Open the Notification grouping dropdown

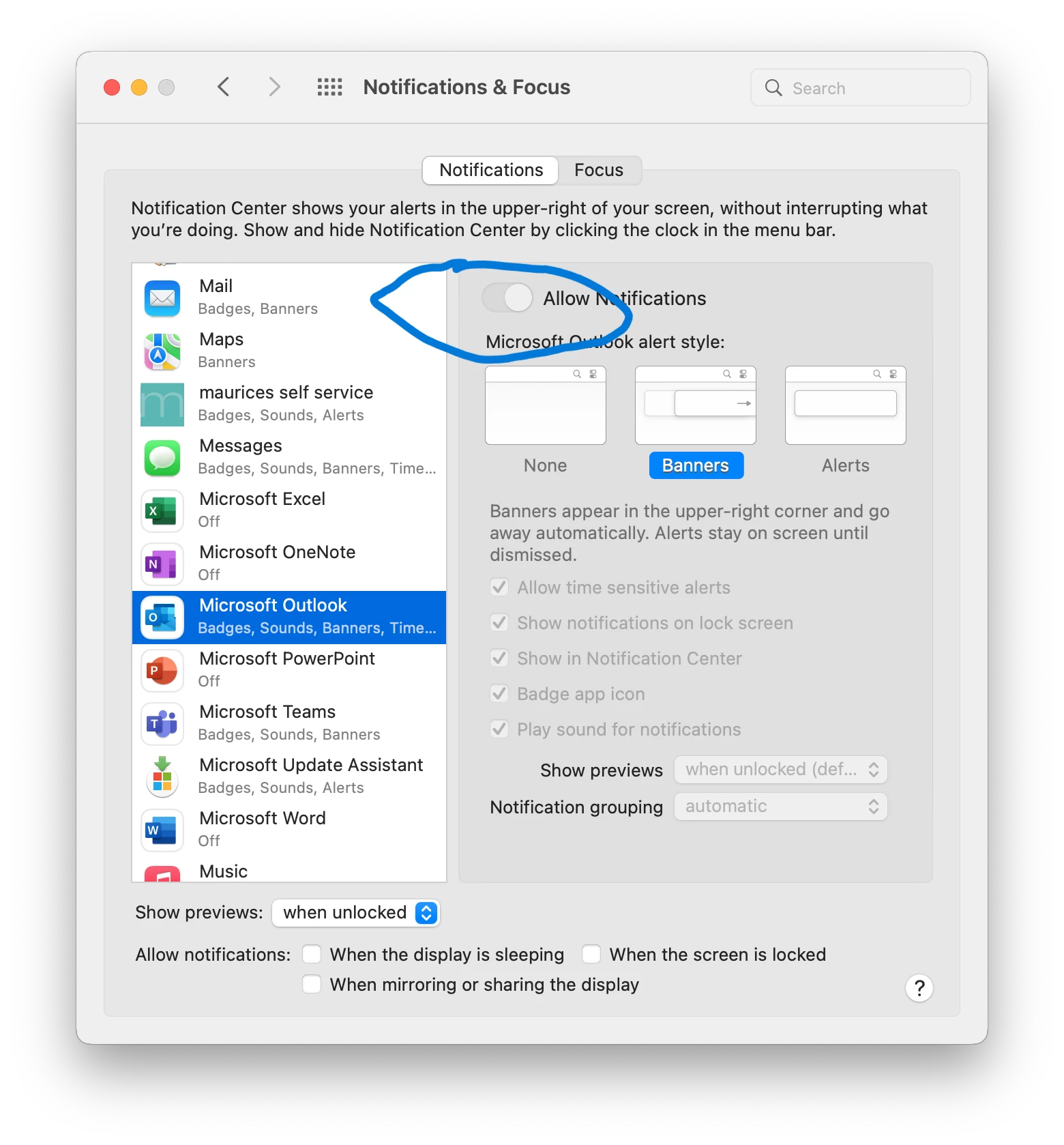781,807
